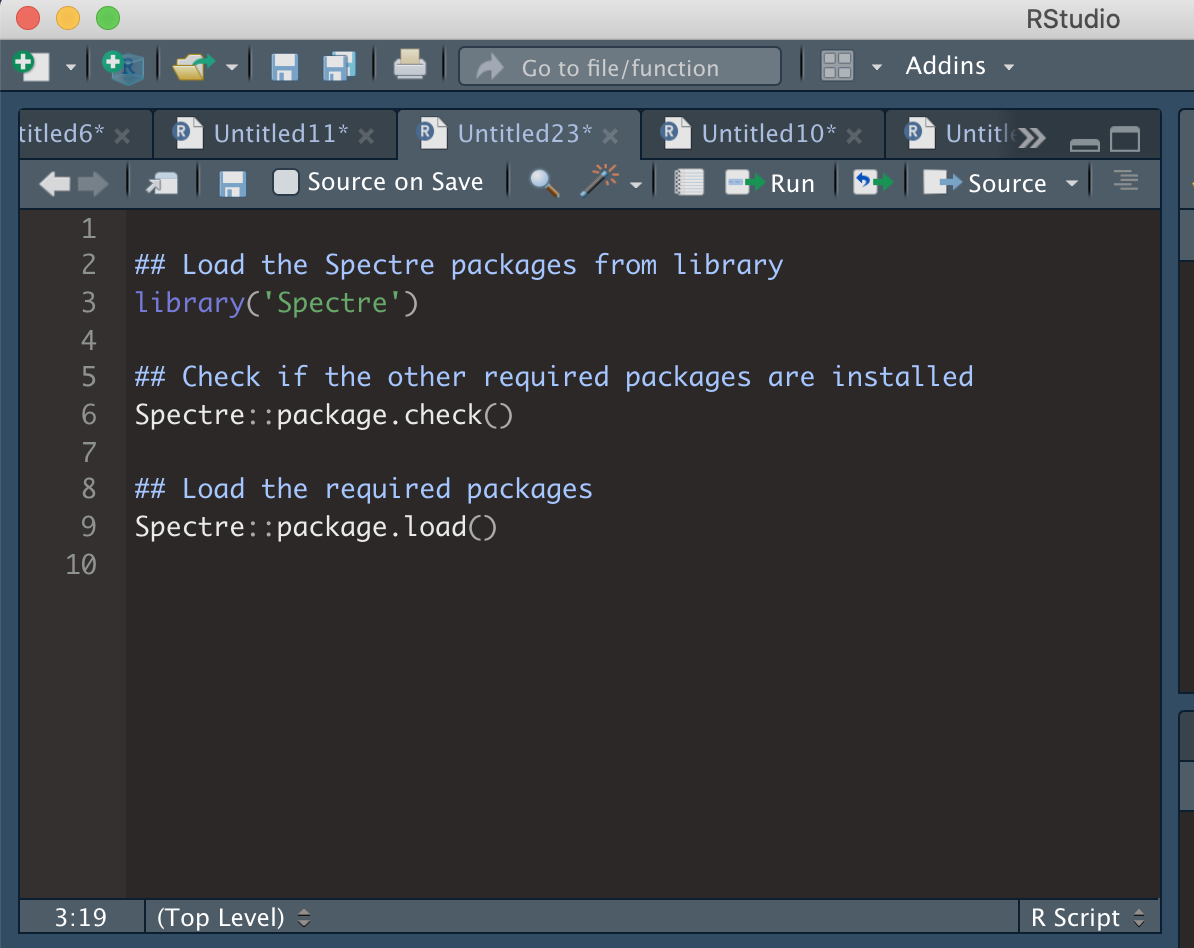Screen dimensions: 1194x948
Task: Open the code tools magic wand dropdown
Action: 610,183
